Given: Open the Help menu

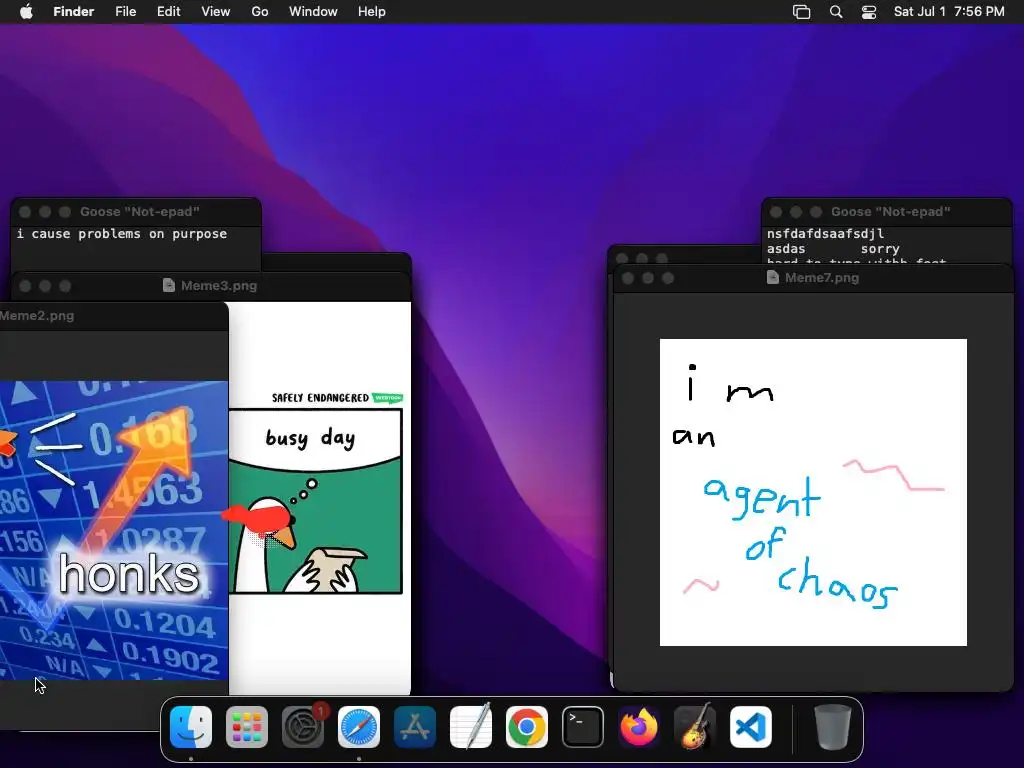Looking at the screenshot, I should point(372,12).
